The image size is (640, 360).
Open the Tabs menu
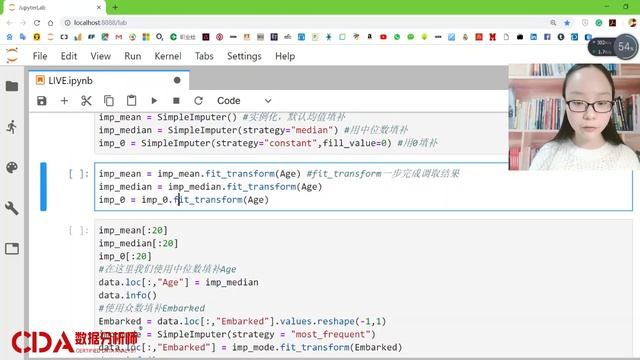click(204, 56)
